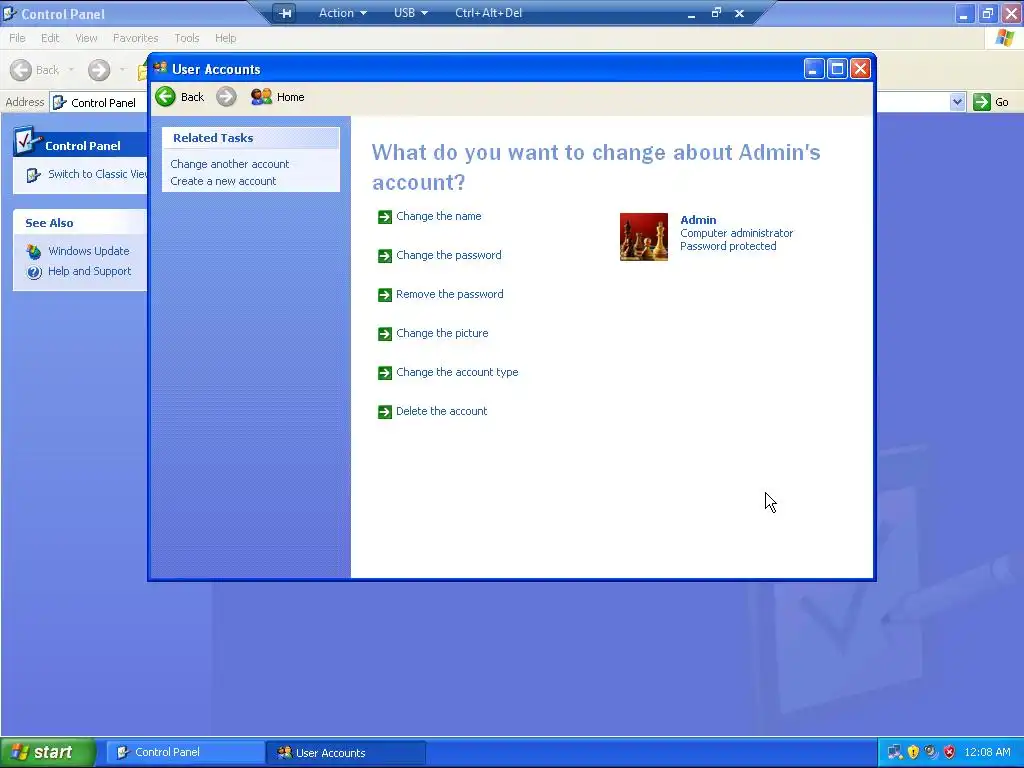Open Tools menu in Control Panel window
This screenshot has height=768, width=1024.
pos(186,38)
